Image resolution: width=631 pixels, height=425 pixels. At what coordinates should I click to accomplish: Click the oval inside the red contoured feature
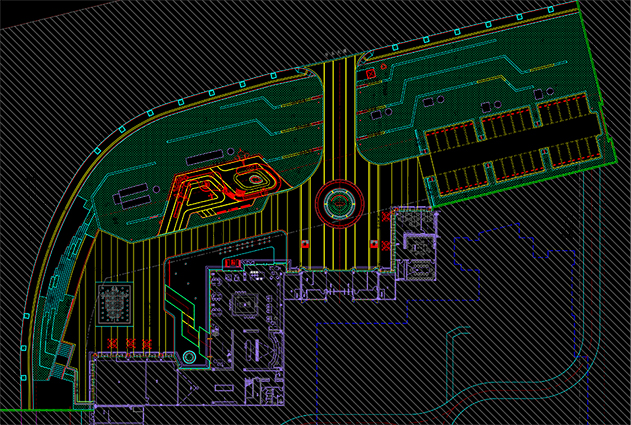click(255, 179)
